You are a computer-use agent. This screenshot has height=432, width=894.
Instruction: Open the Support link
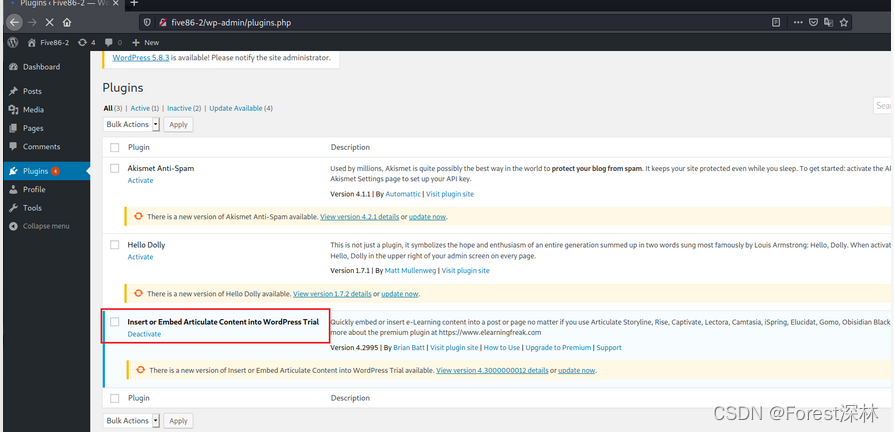click(x=609, y=348)
